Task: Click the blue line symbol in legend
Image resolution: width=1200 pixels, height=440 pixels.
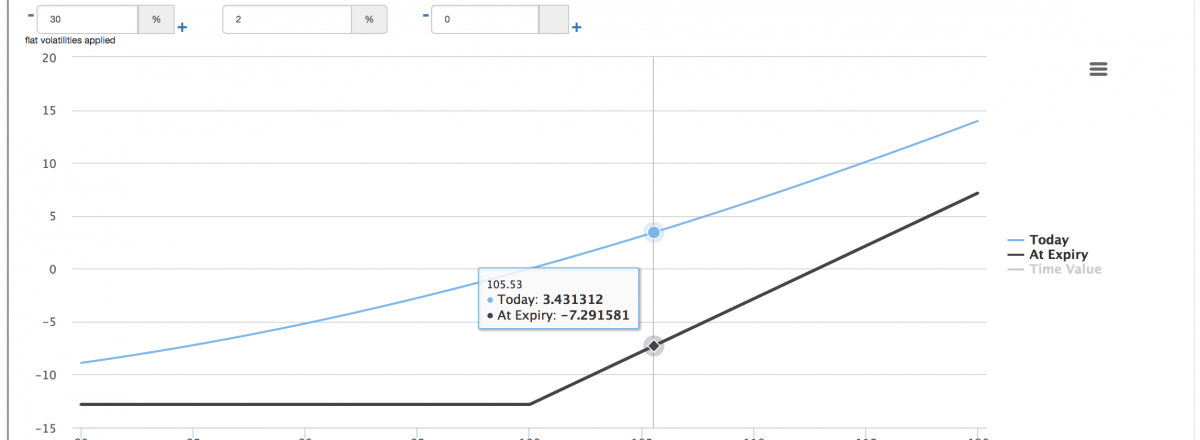Action: (1016, 241)
